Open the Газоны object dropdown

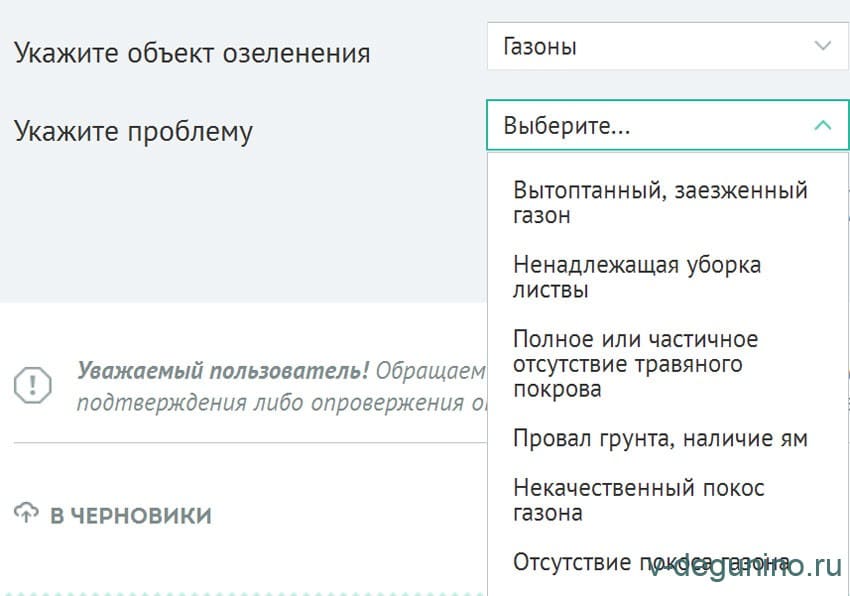[666, 46]
